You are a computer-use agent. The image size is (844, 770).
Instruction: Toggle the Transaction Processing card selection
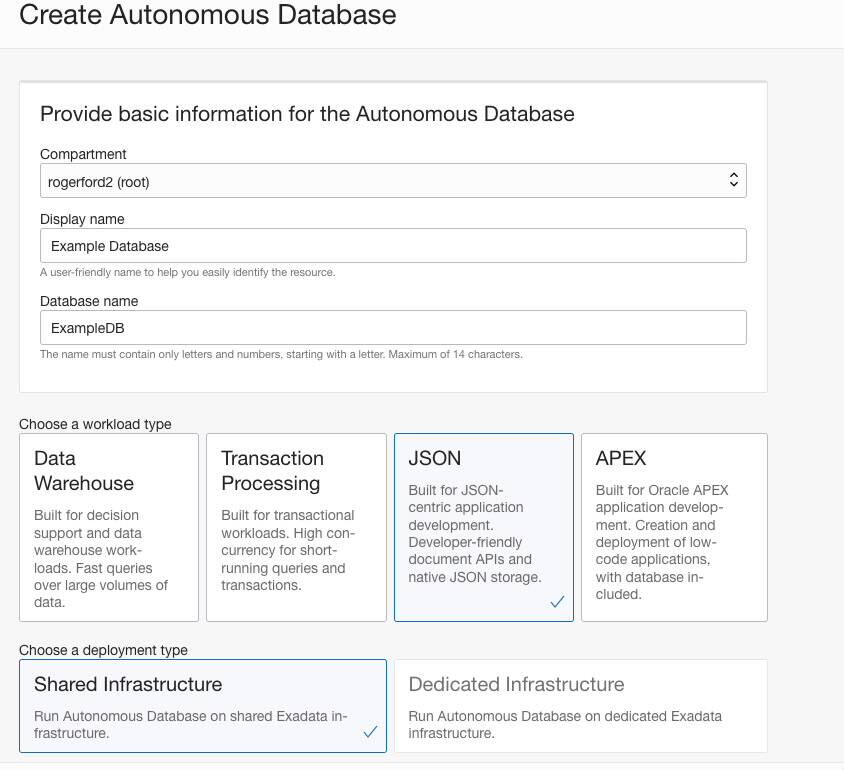pos(296,527)
